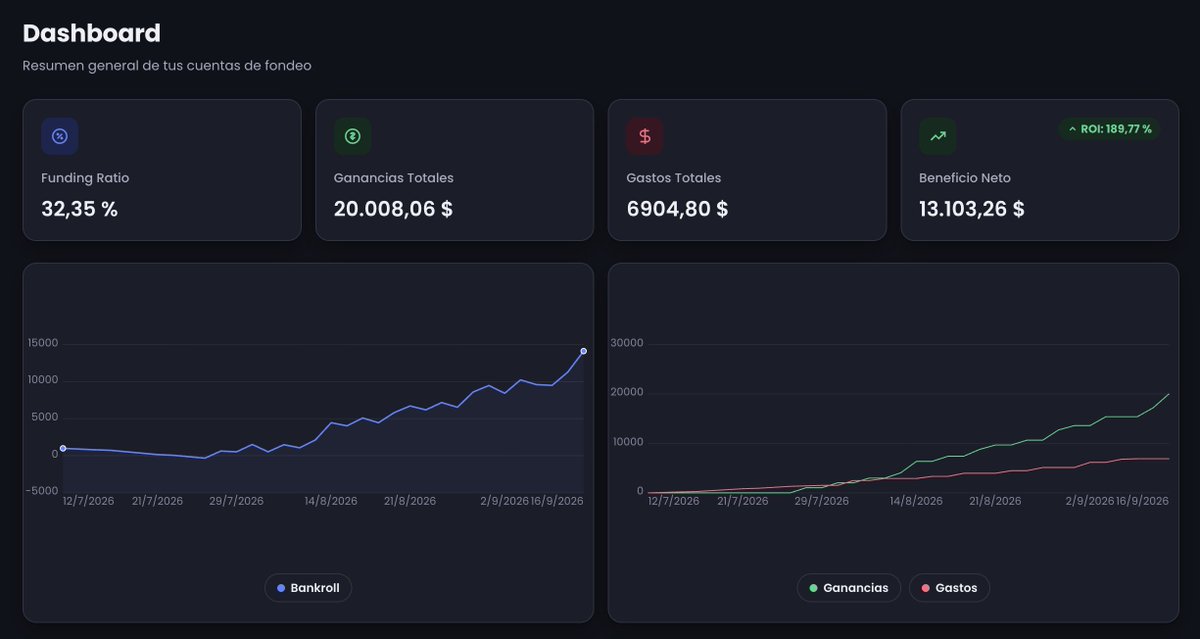Image resolution: width=1200 pixels, height=639 pixels.
Task: Click the Gastos Totales label
Action: 674,178
